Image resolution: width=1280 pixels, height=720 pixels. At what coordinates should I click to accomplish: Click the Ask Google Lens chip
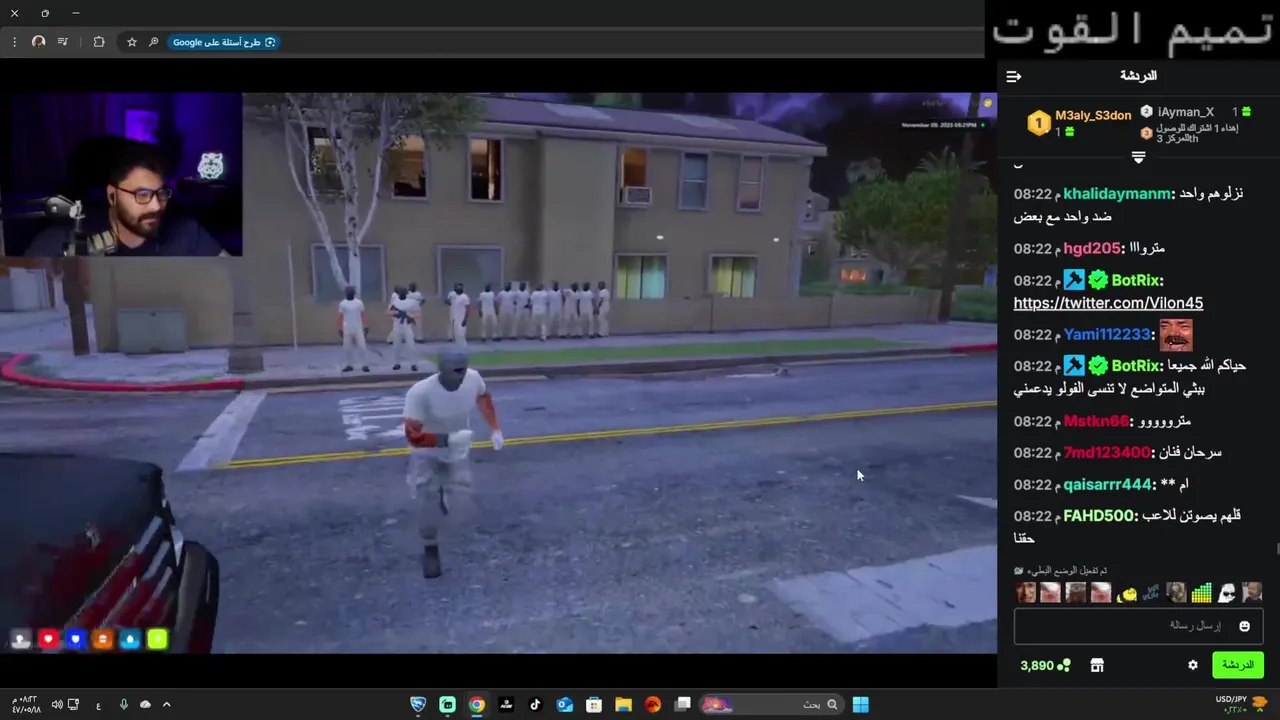click(x=224, y=42)
